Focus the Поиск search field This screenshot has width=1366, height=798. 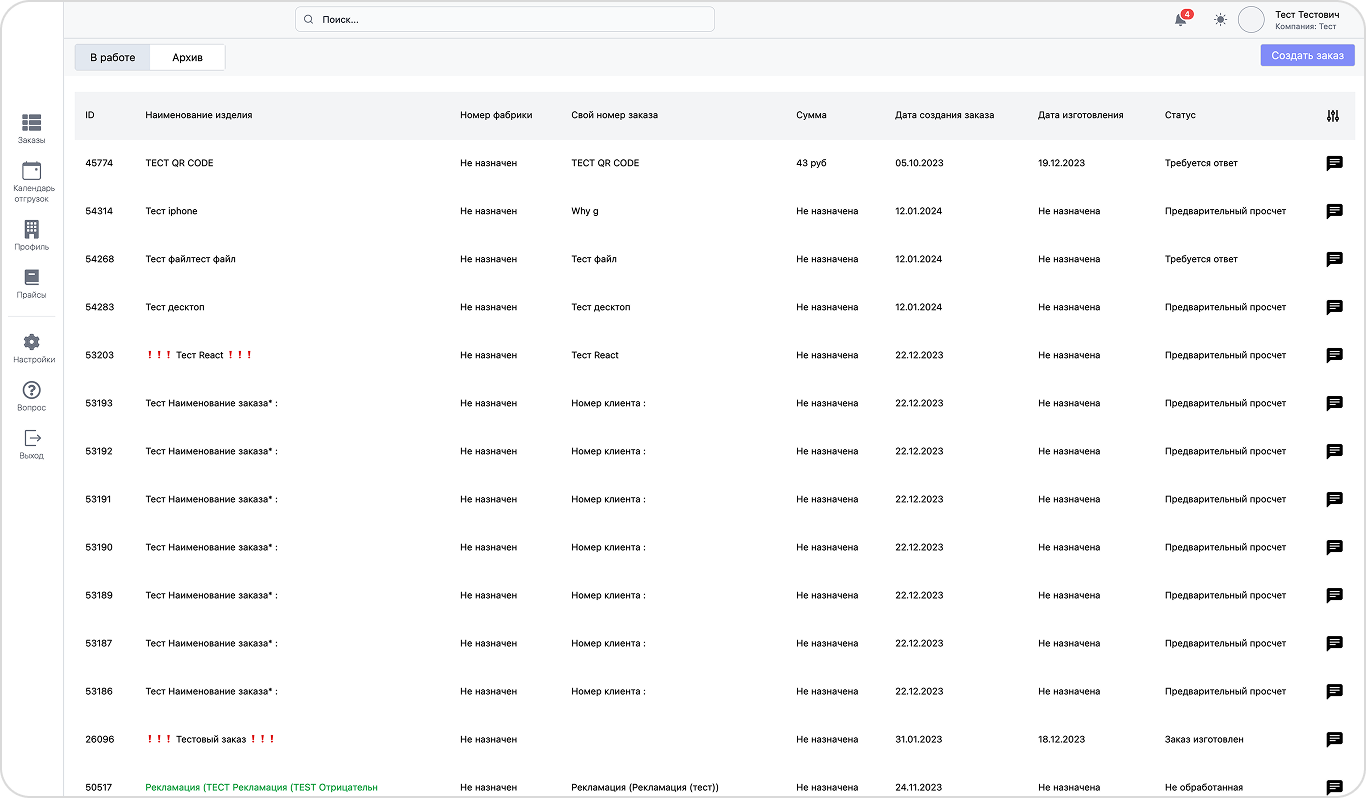[x=505, y=19]
